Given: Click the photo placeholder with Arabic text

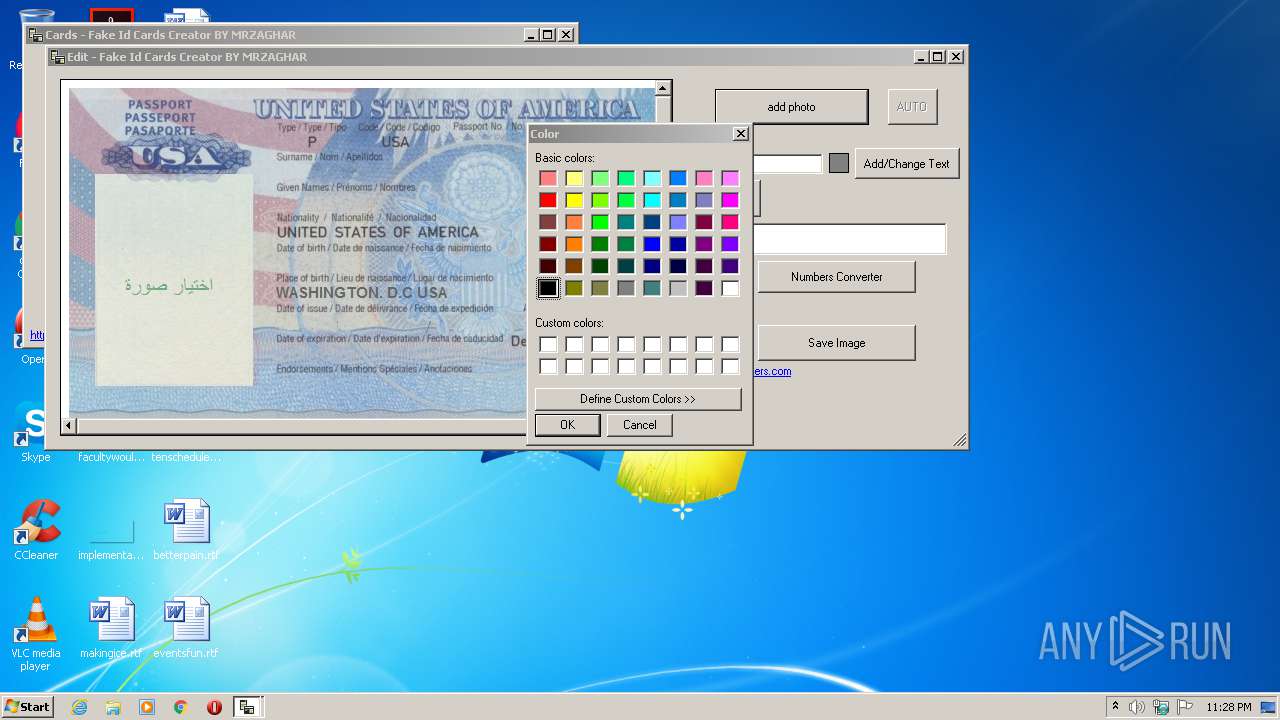Looking at the screenshot, I should click(174, 281).
